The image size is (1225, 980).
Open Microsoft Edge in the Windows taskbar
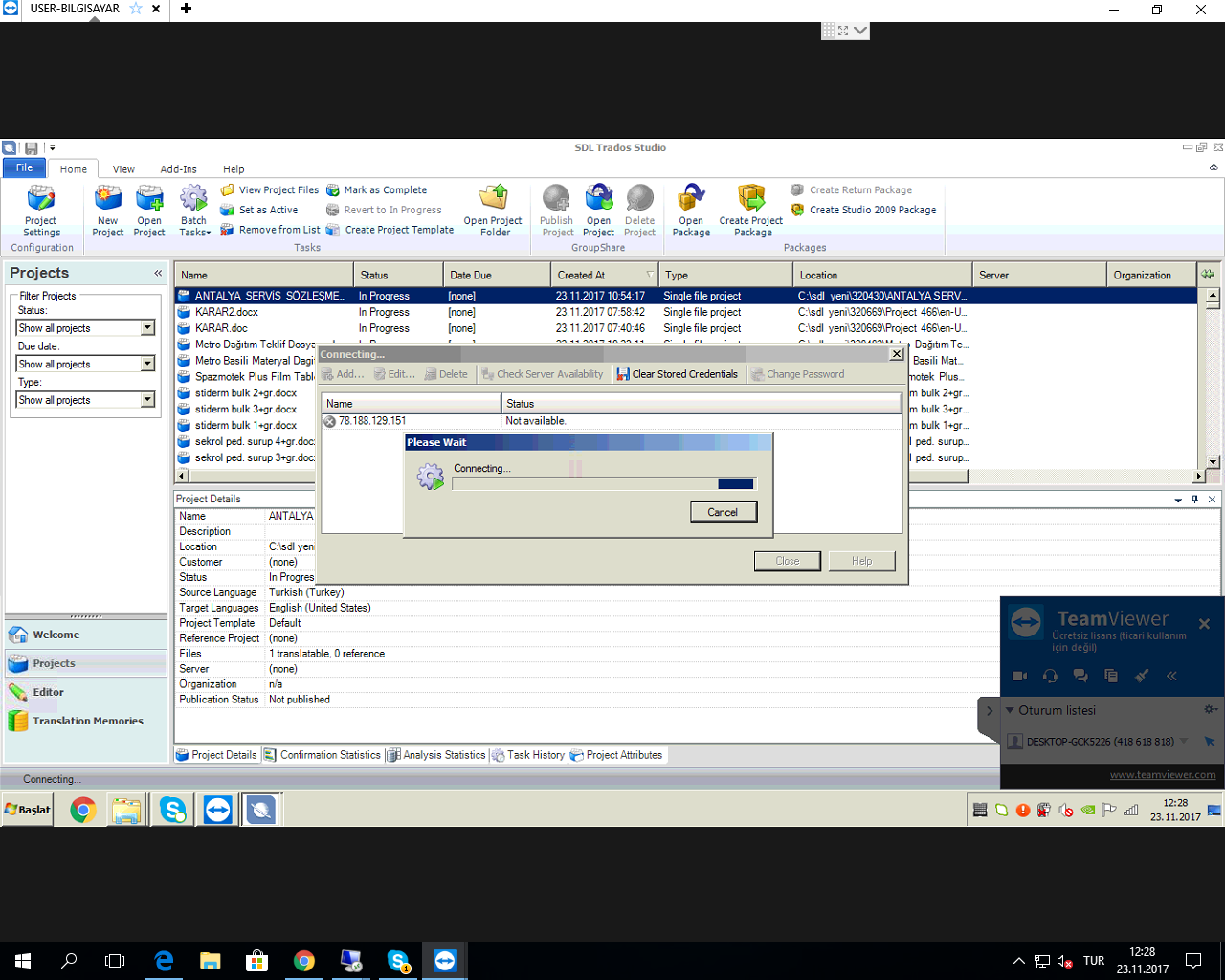coord(165,961)
